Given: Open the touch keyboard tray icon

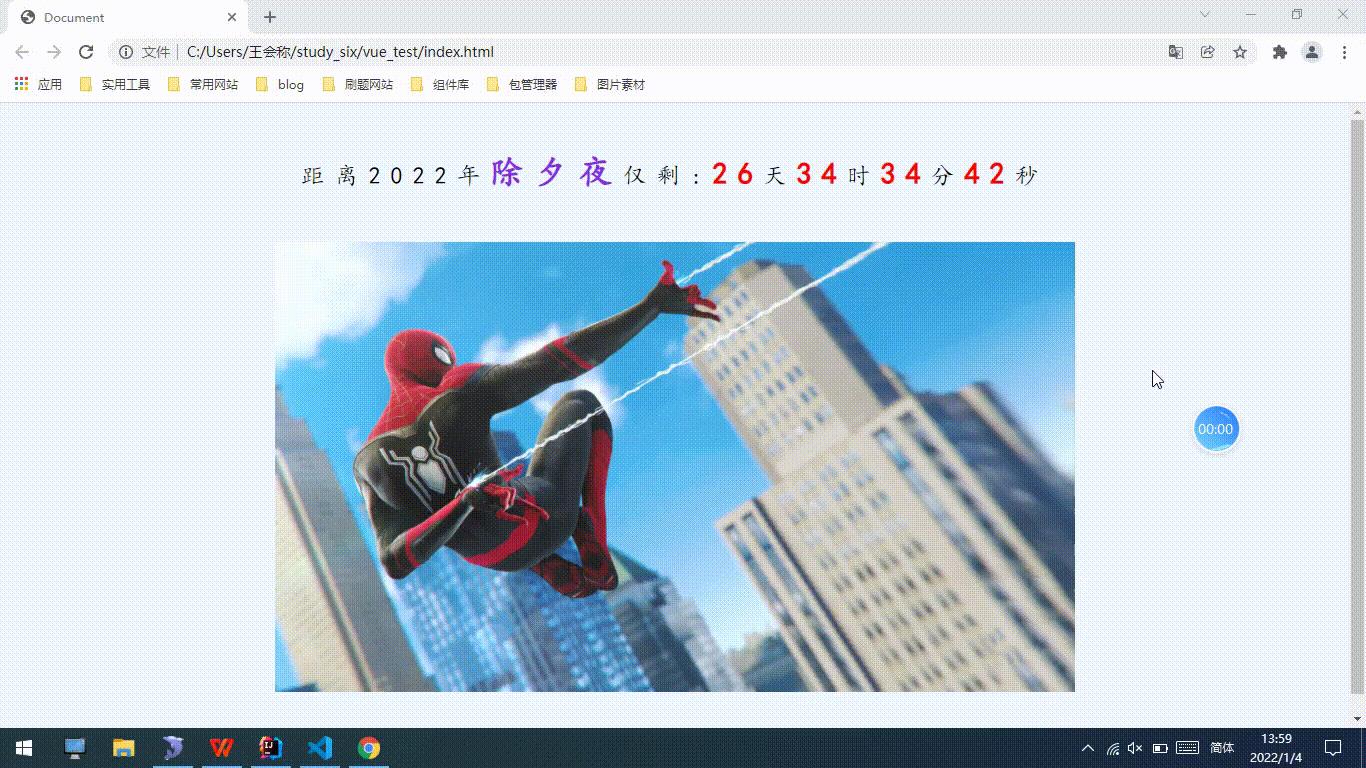Looking at the screenshot, I should click(1188, 748).
